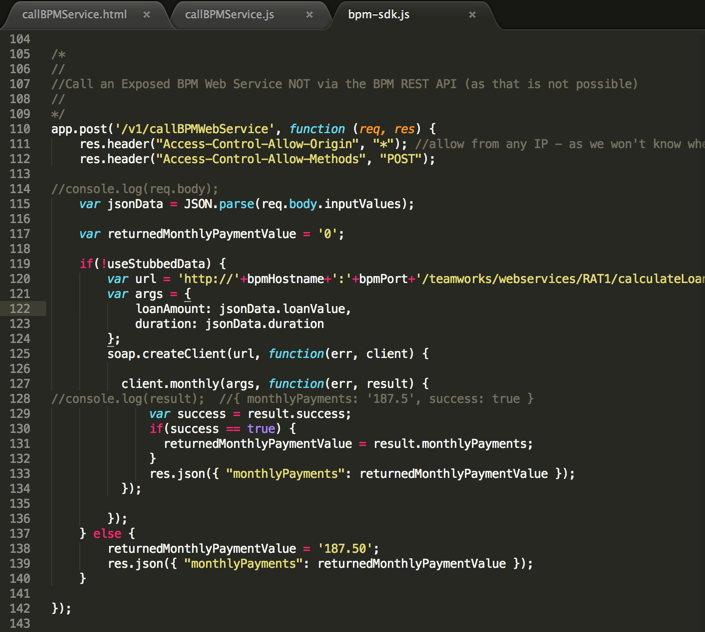
Task: Click the 'allow from any IP' comment
Action: pyautogui.click(x=560, y=144)
